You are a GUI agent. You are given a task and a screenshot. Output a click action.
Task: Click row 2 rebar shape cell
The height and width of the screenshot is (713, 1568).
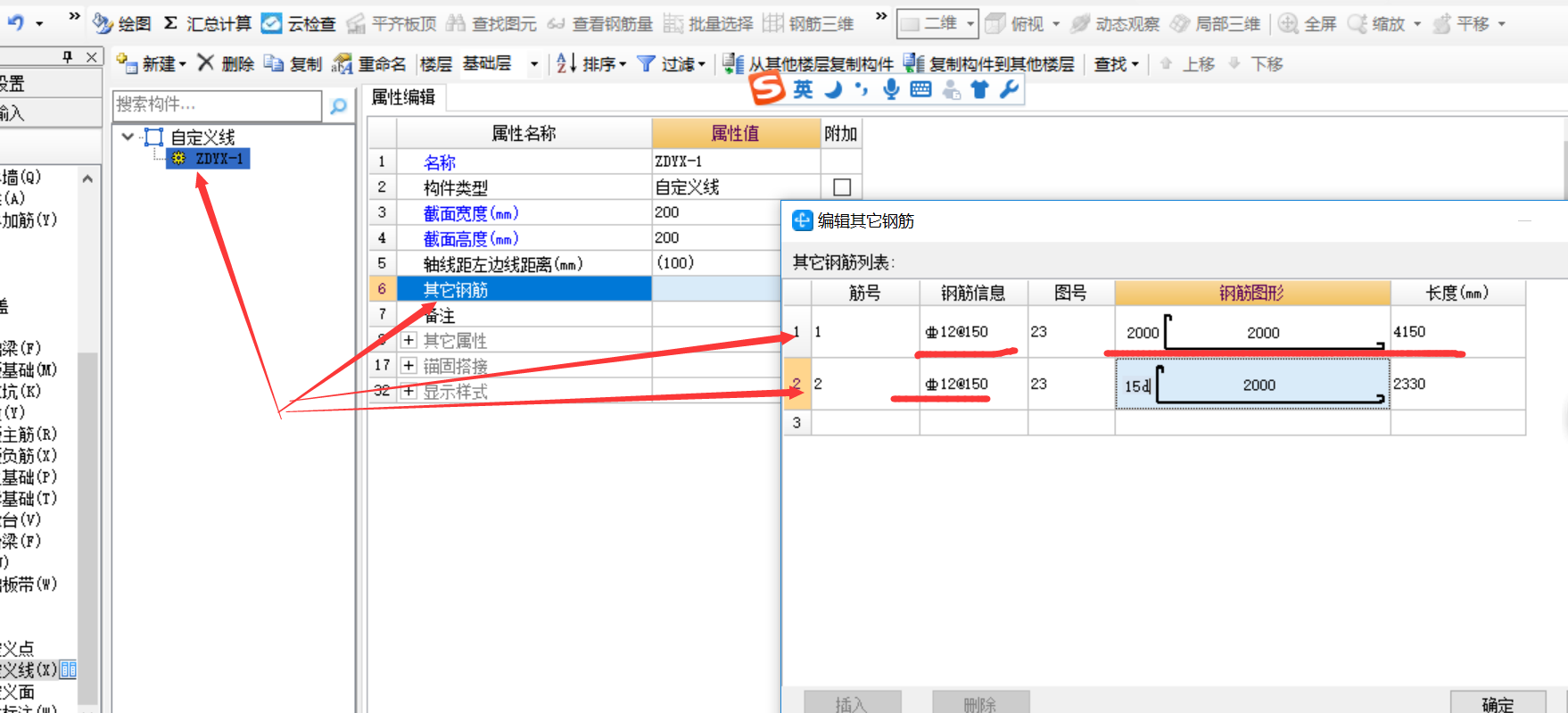pos(1252,385)
